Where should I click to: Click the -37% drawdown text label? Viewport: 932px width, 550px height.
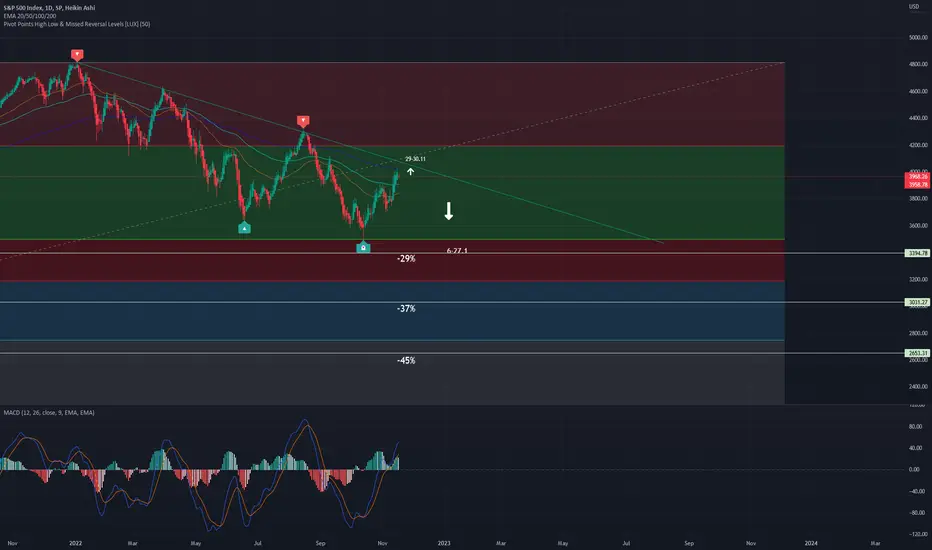point(406,309)
